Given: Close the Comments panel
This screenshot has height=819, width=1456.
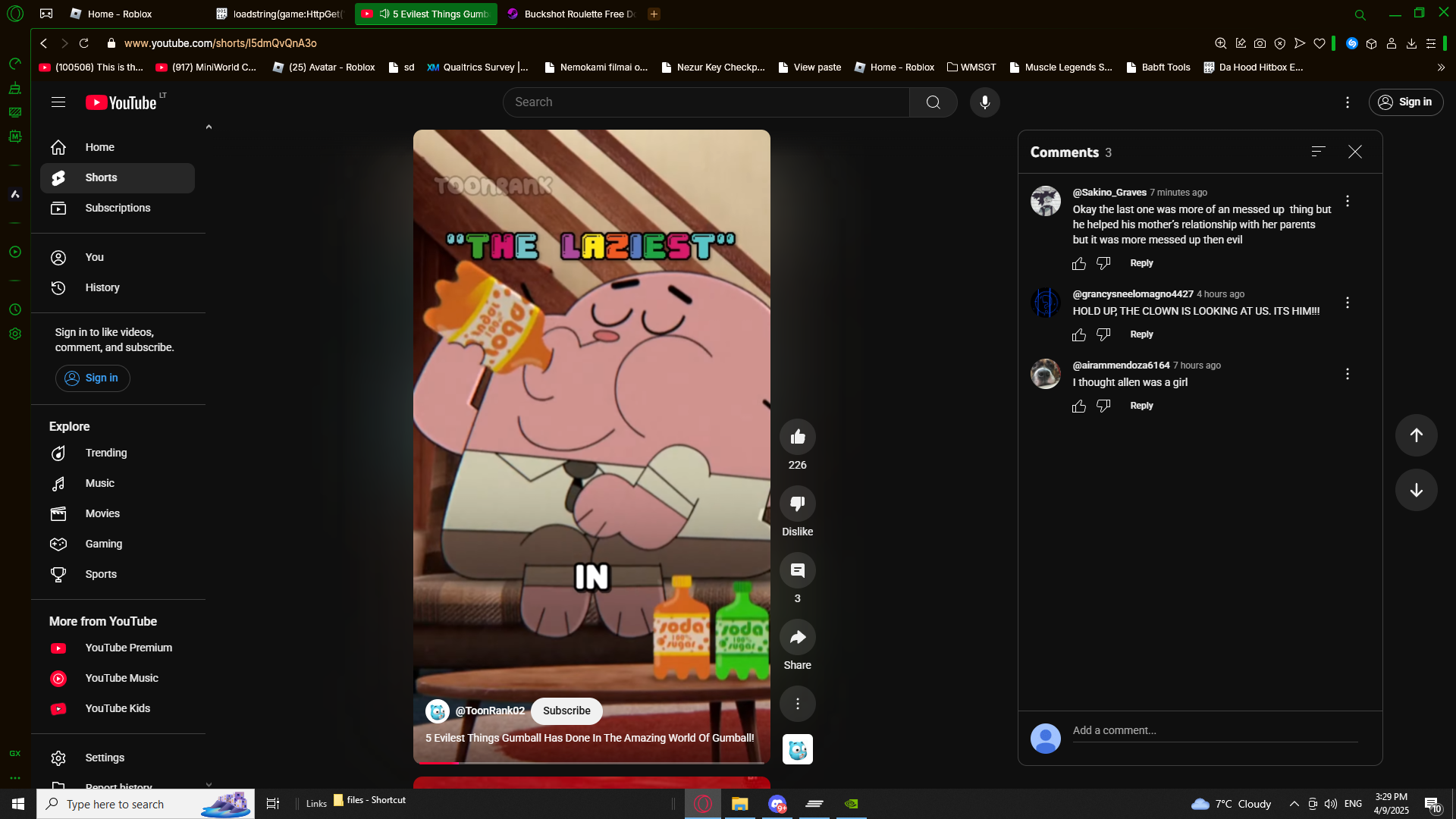Looking at the screenshot, I should (x=1354, y=152).
